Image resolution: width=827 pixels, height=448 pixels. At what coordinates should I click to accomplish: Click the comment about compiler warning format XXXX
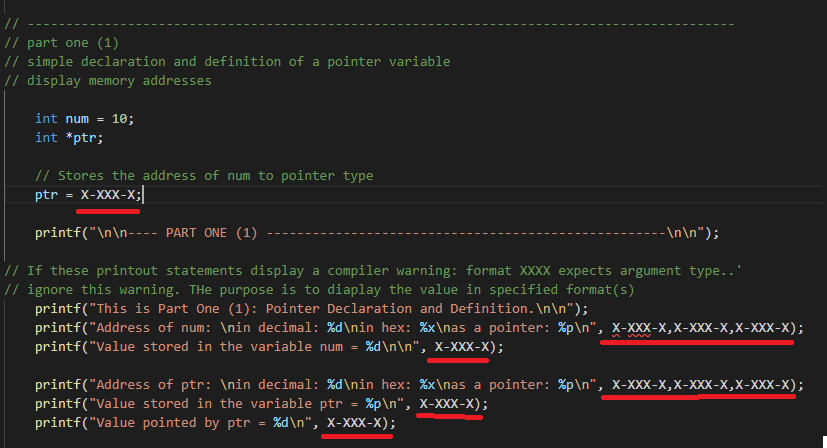pyautogui.click(x=373, y=271)
